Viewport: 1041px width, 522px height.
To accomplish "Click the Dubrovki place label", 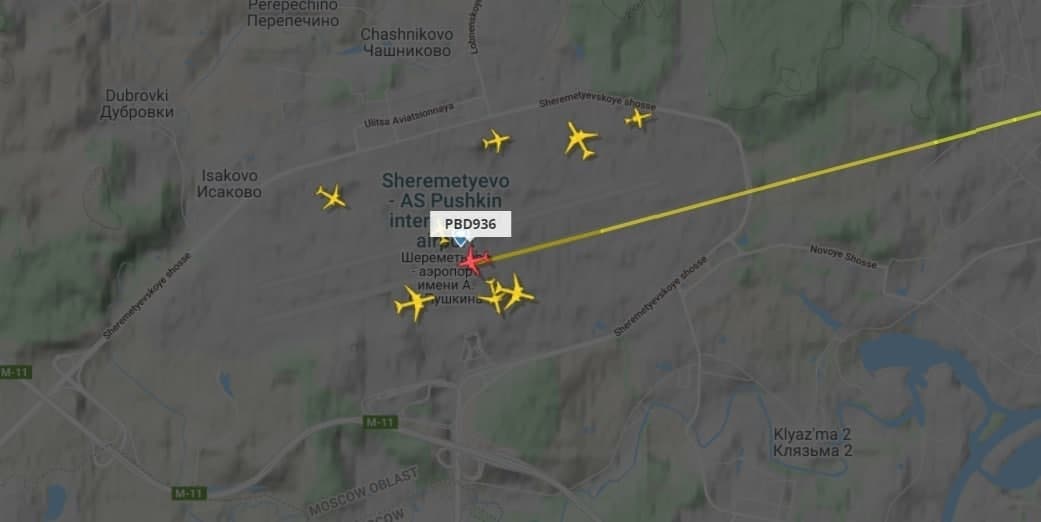I will pyautogui.click(x=137, y=104).
